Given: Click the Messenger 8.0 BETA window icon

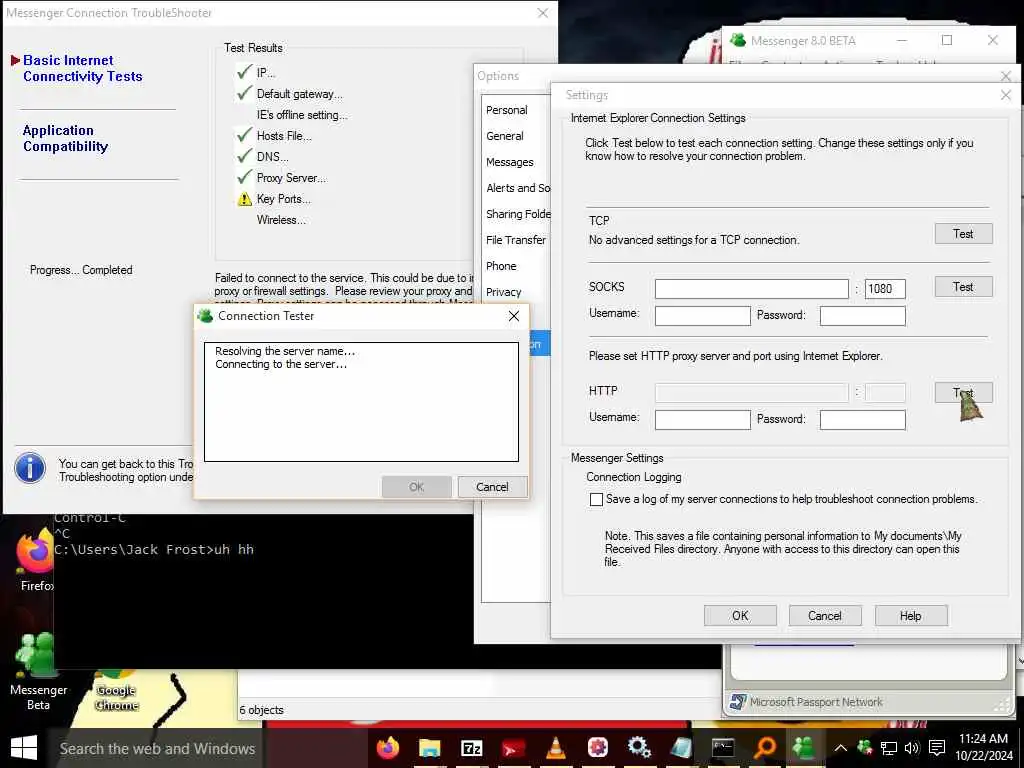Looking at the screenshot, I should point(738,40).
